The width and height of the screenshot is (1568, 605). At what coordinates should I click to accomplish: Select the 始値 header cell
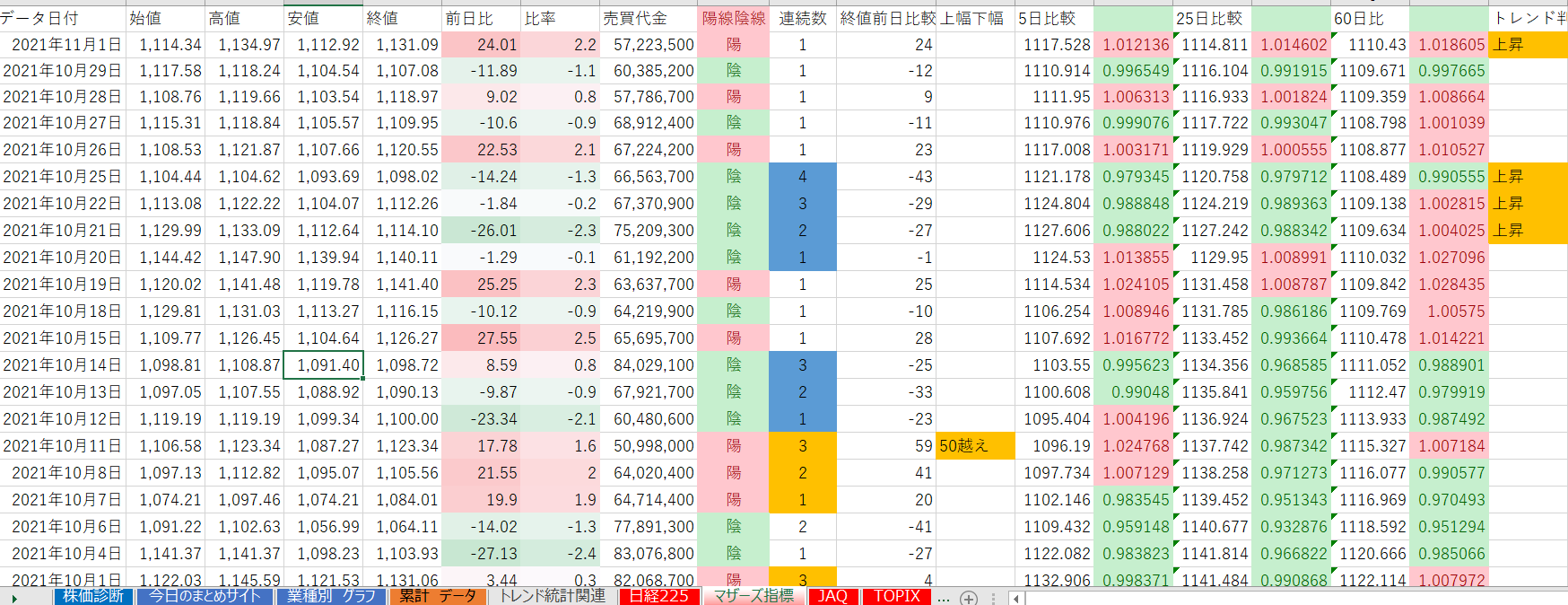click(165, 18)
